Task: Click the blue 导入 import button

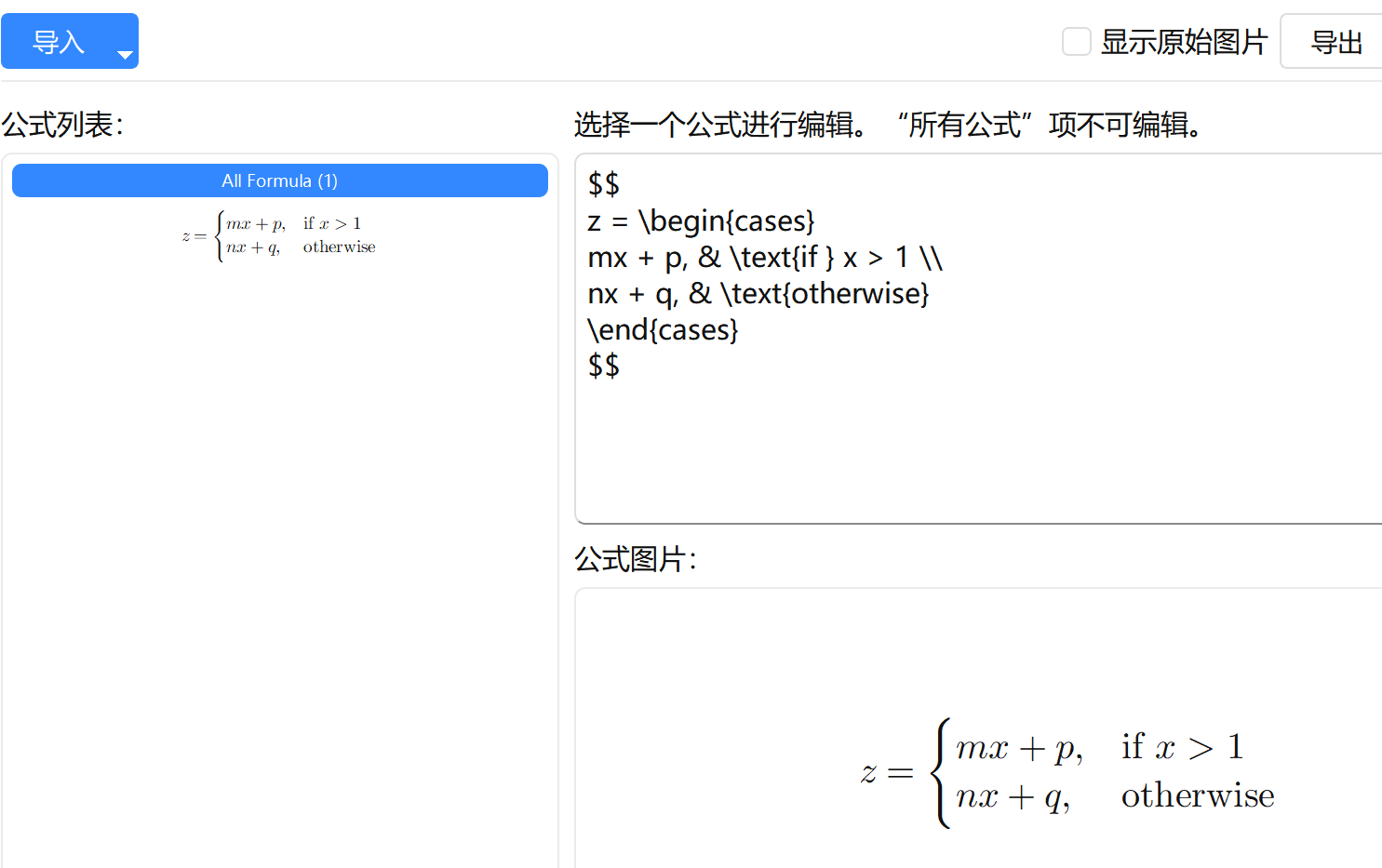Action: (x=58, y=42)
